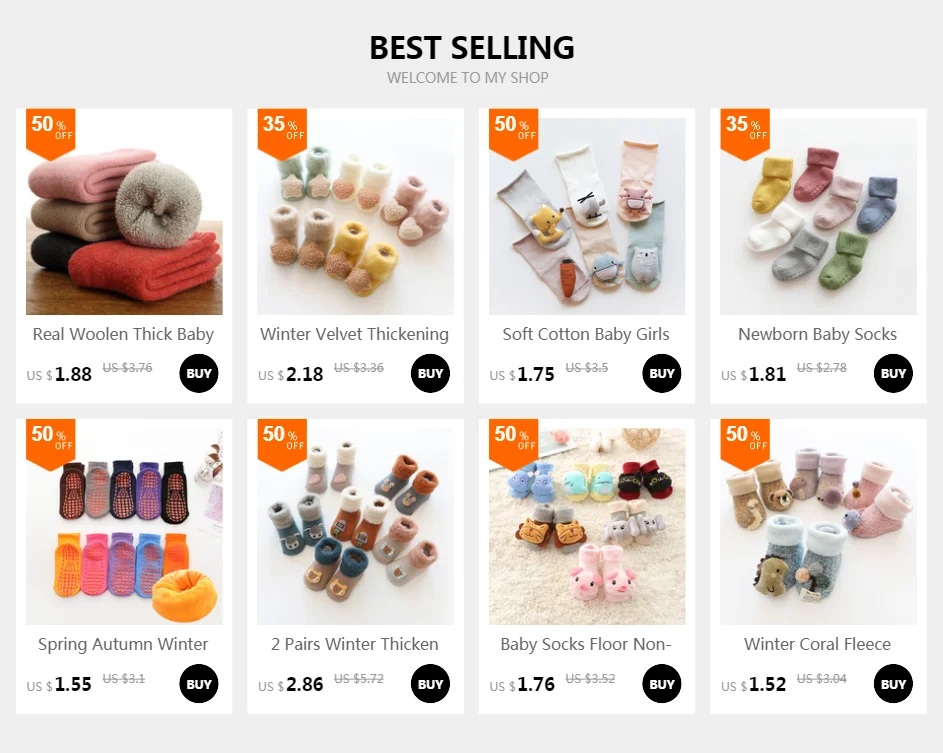Open the 2 Pairs Winter Thicken title link
The height and width of the screenshot is (753, 943).
tap(355, 644)
